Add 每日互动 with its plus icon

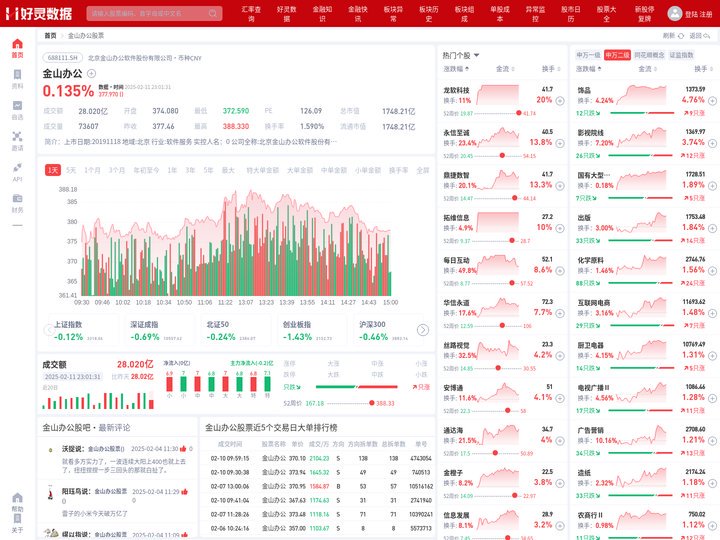click(x=560, y=271)
